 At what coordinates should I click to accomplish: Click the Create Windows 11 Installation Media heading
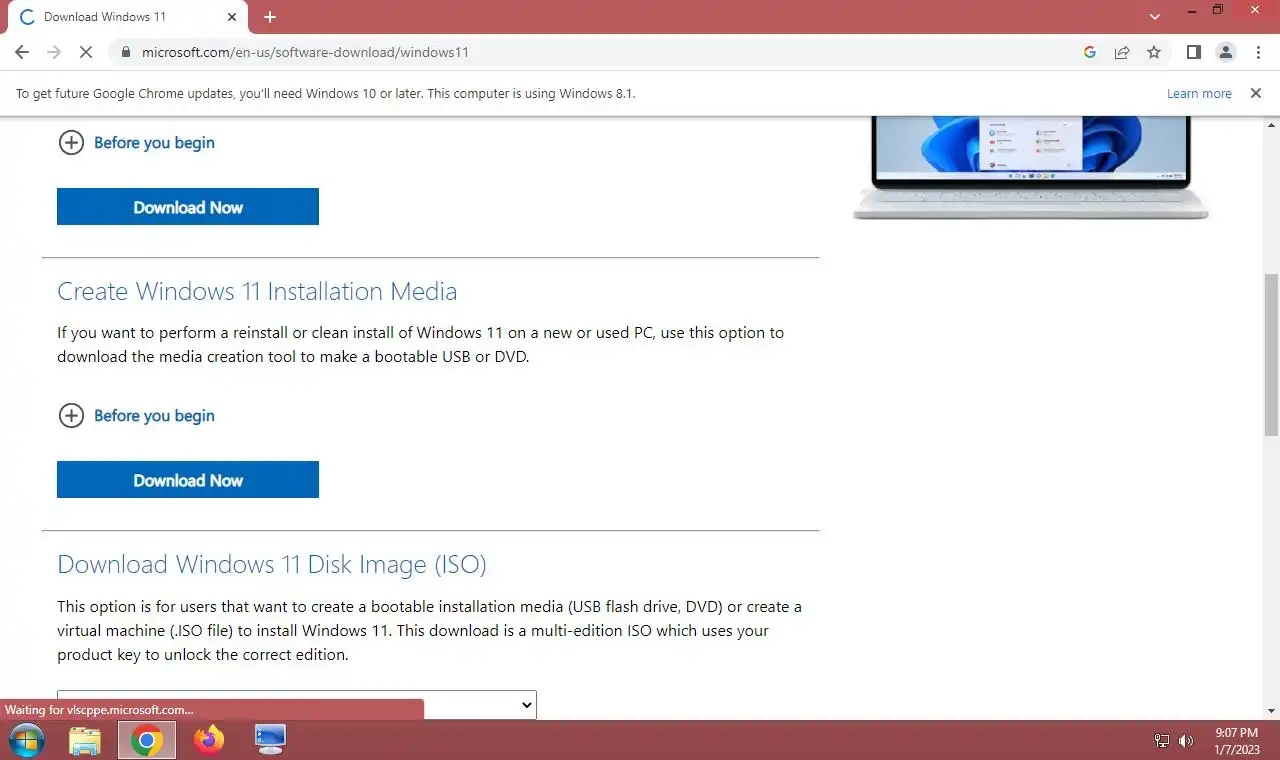(257, 291)
